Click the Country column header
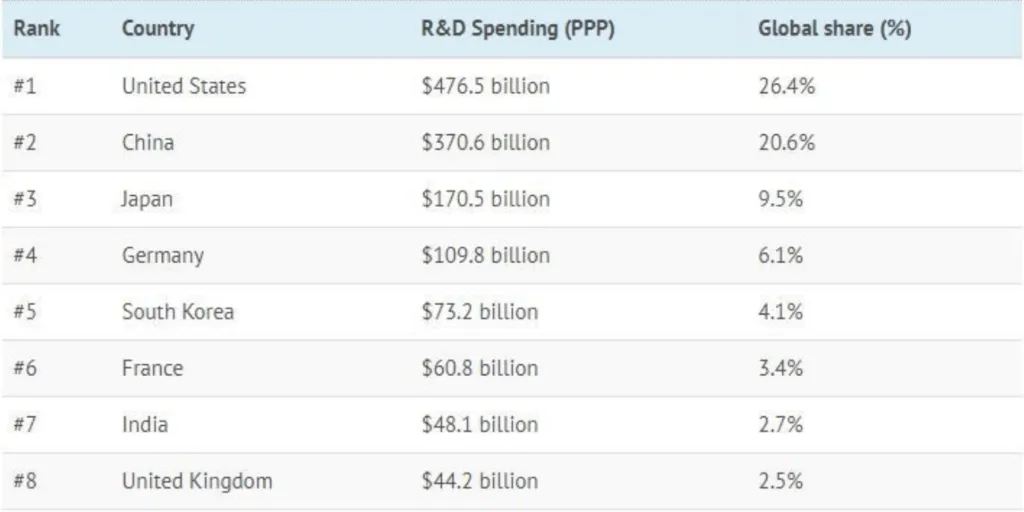Image resolution: width=1024 pixels, height=512 pixels. click(158, 29)
